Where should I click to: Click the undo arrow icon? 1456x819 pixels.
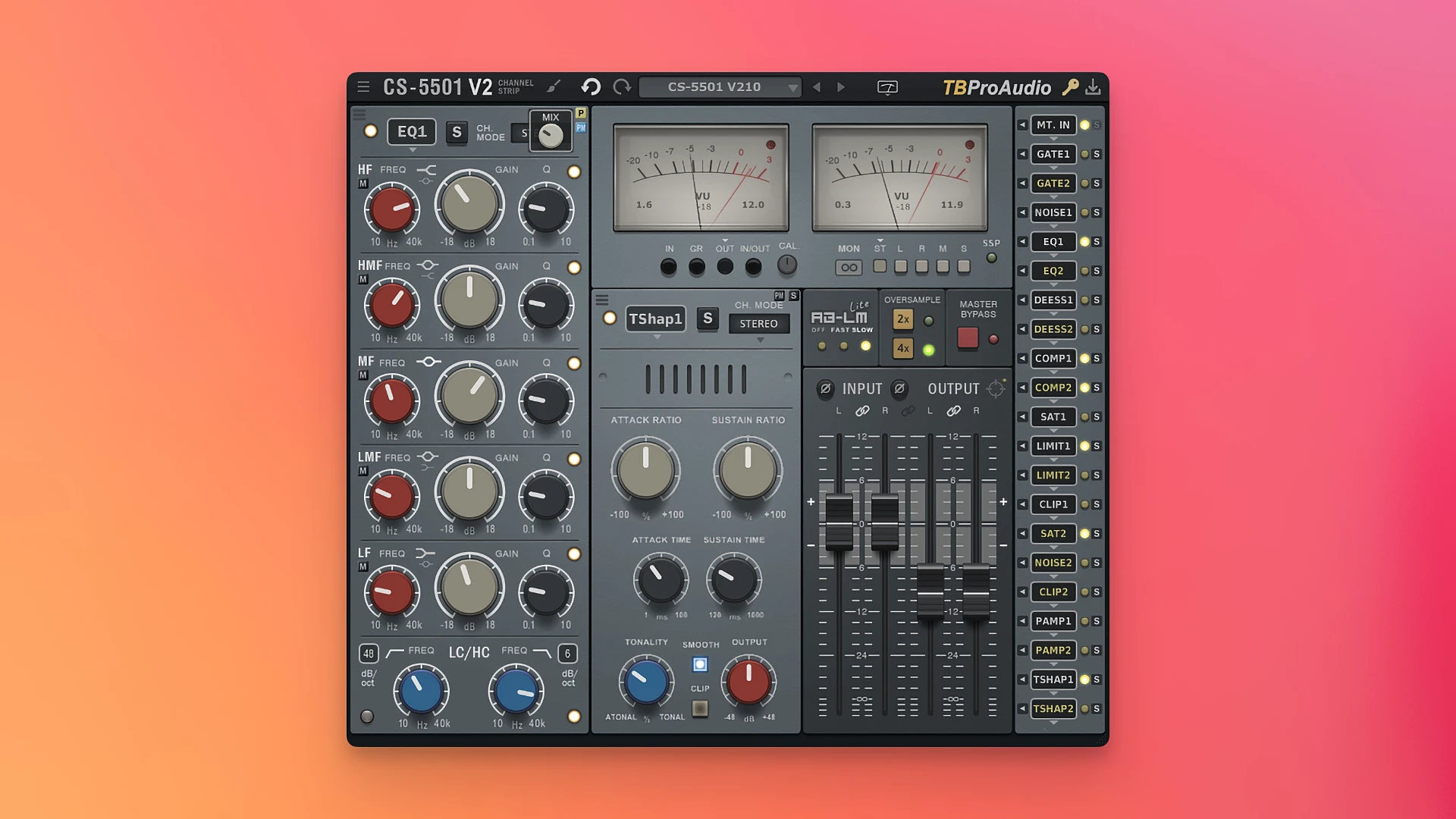(591, 86)
